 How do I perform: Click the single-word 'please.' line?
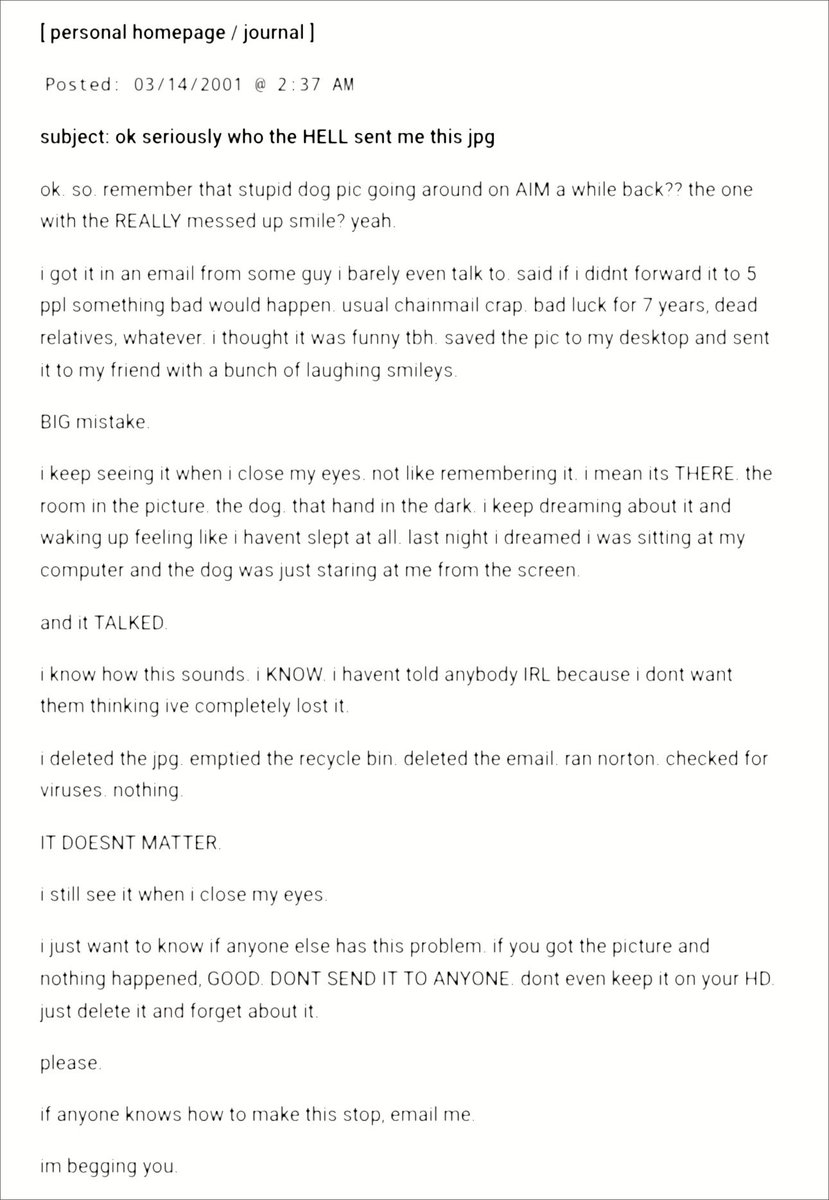[71, 1063]
